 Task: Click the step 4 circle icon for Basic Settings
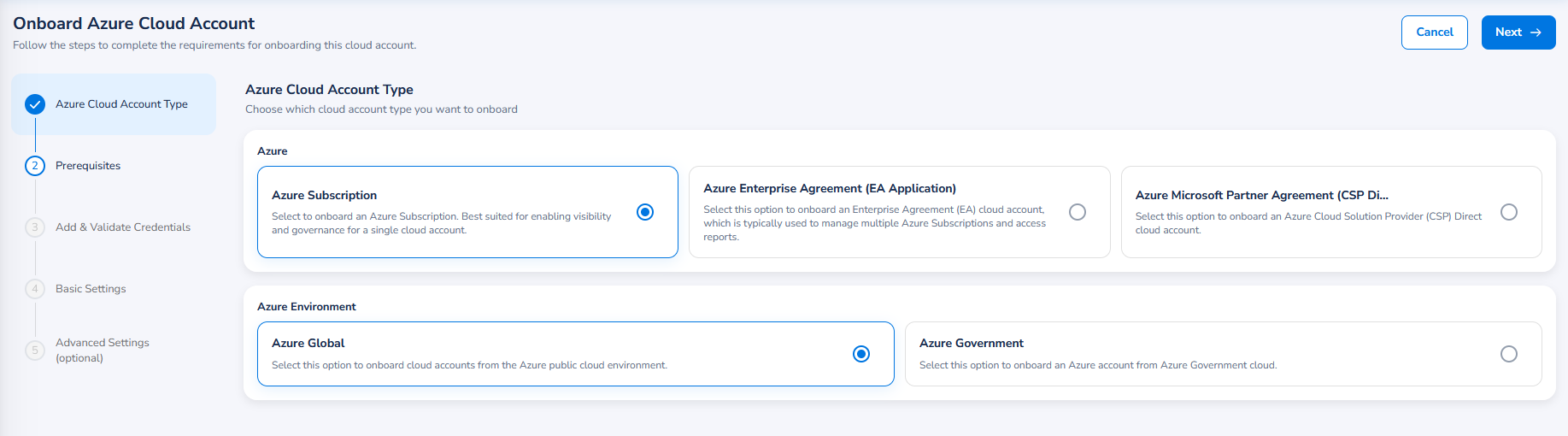pos(35,289)
